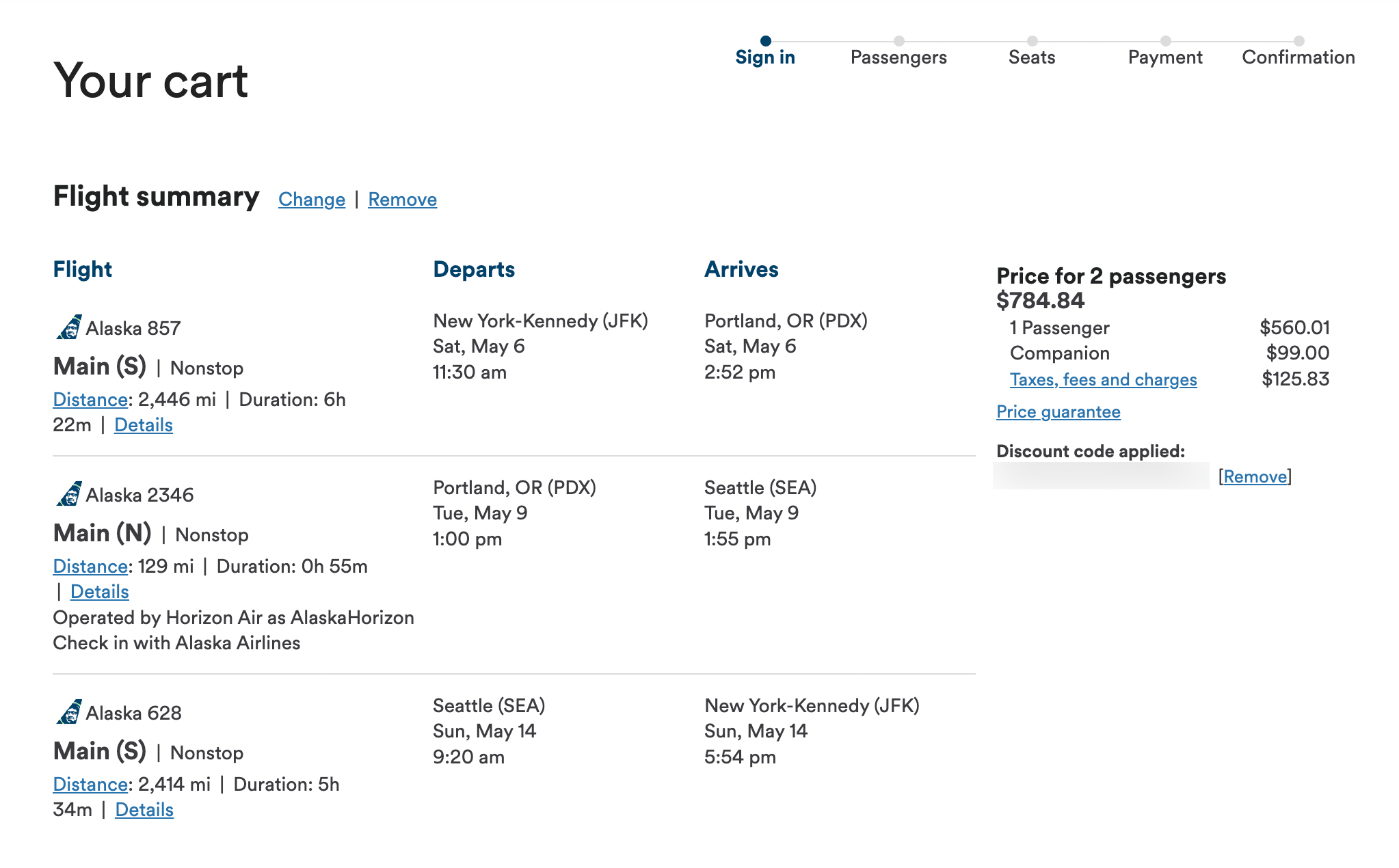Open Details for Alaska 628 flight
1399x868 pixels.
tap(144, 810)
